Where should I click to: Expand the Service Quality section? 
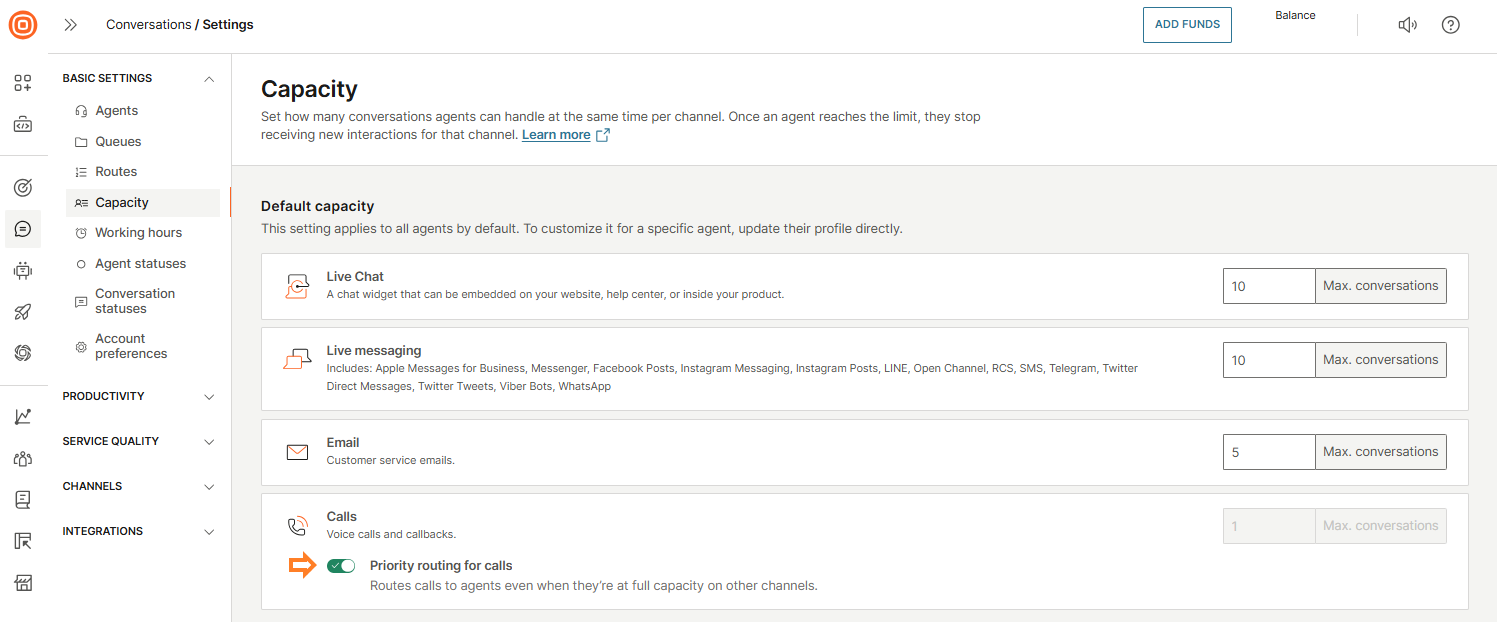[209, 442]
